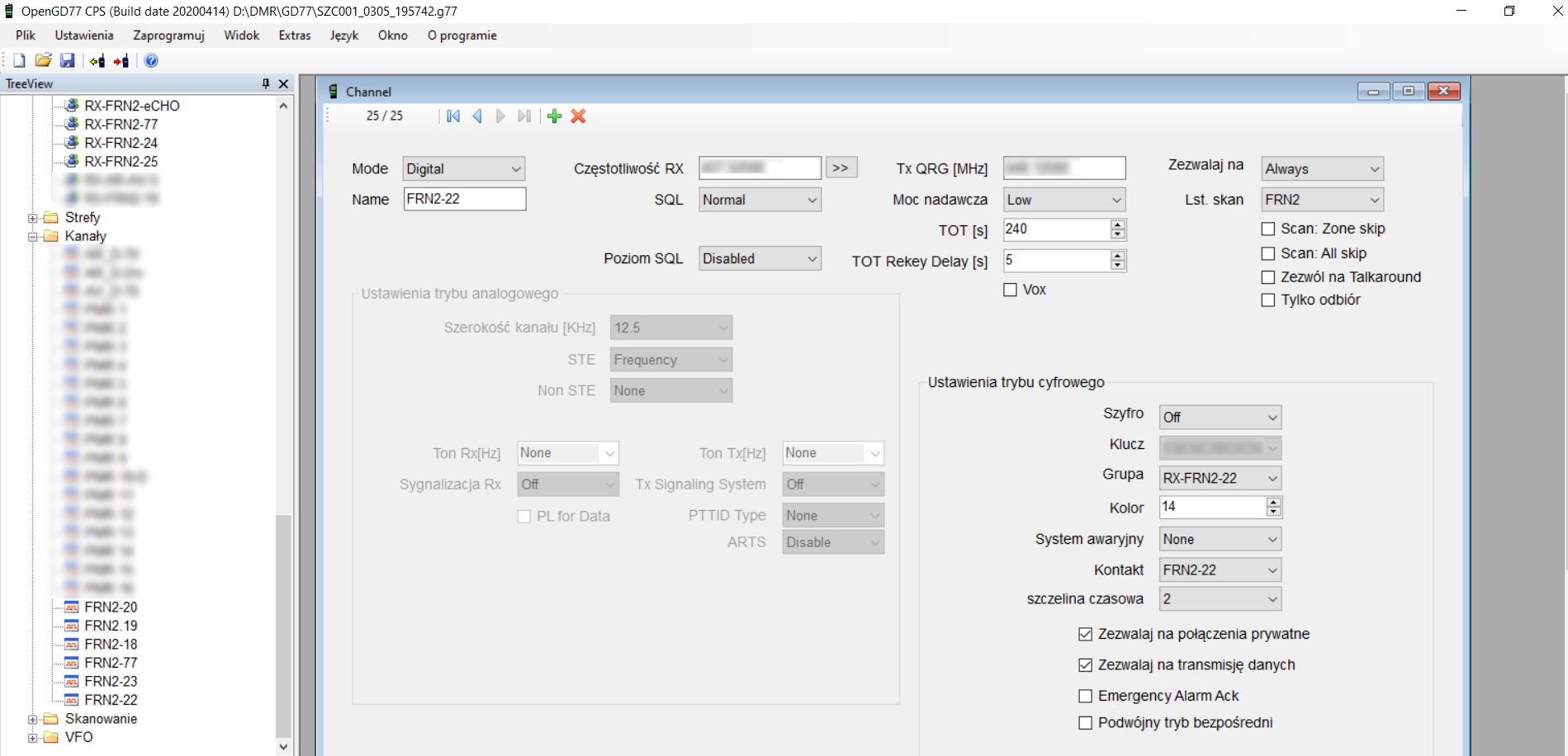Collapse the Kanały tree folder
Viewport: 1568px width, 756px height.
(x=33, y=237)
